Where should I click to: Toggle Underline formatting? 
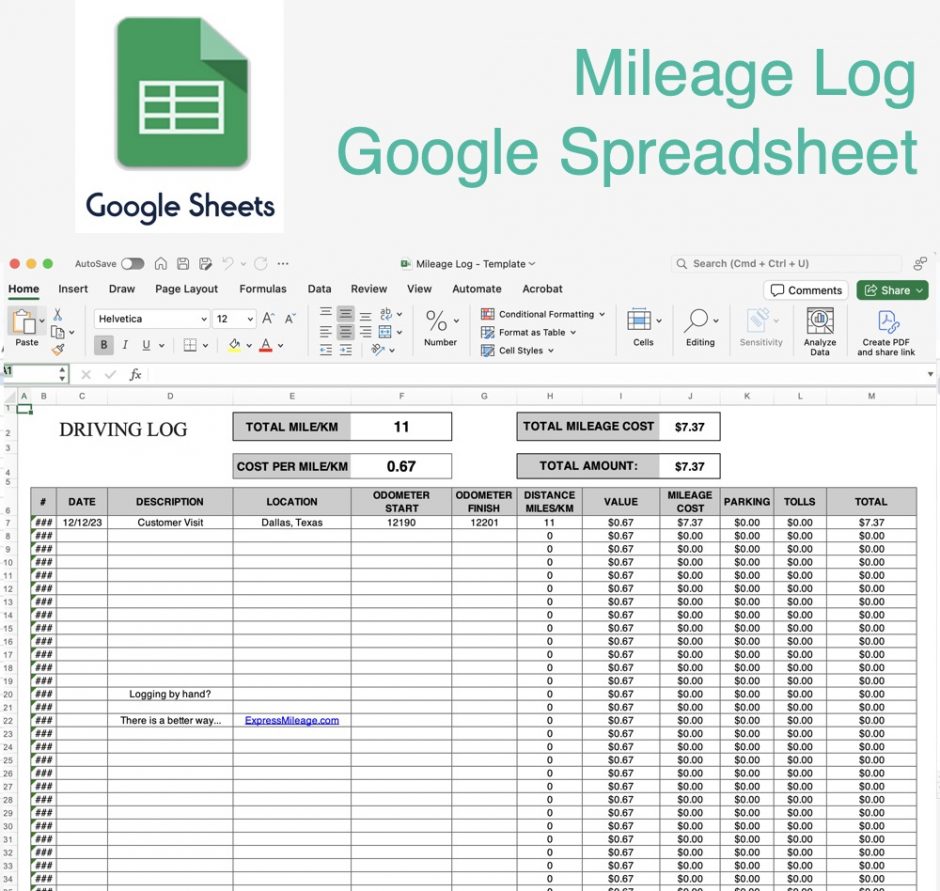pos(146,345)
